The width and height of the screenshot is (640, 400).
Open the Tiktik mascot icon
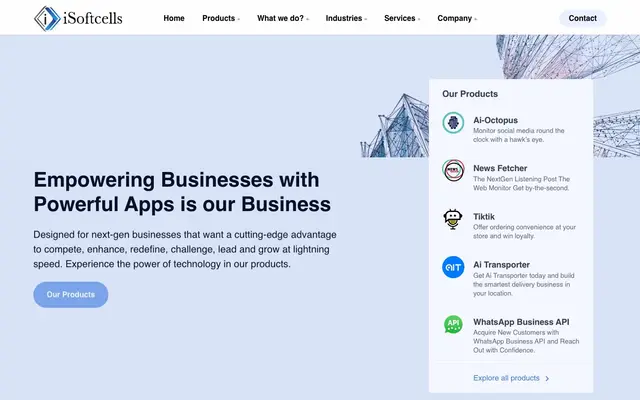pyautogui.click(x=453, y=219)
